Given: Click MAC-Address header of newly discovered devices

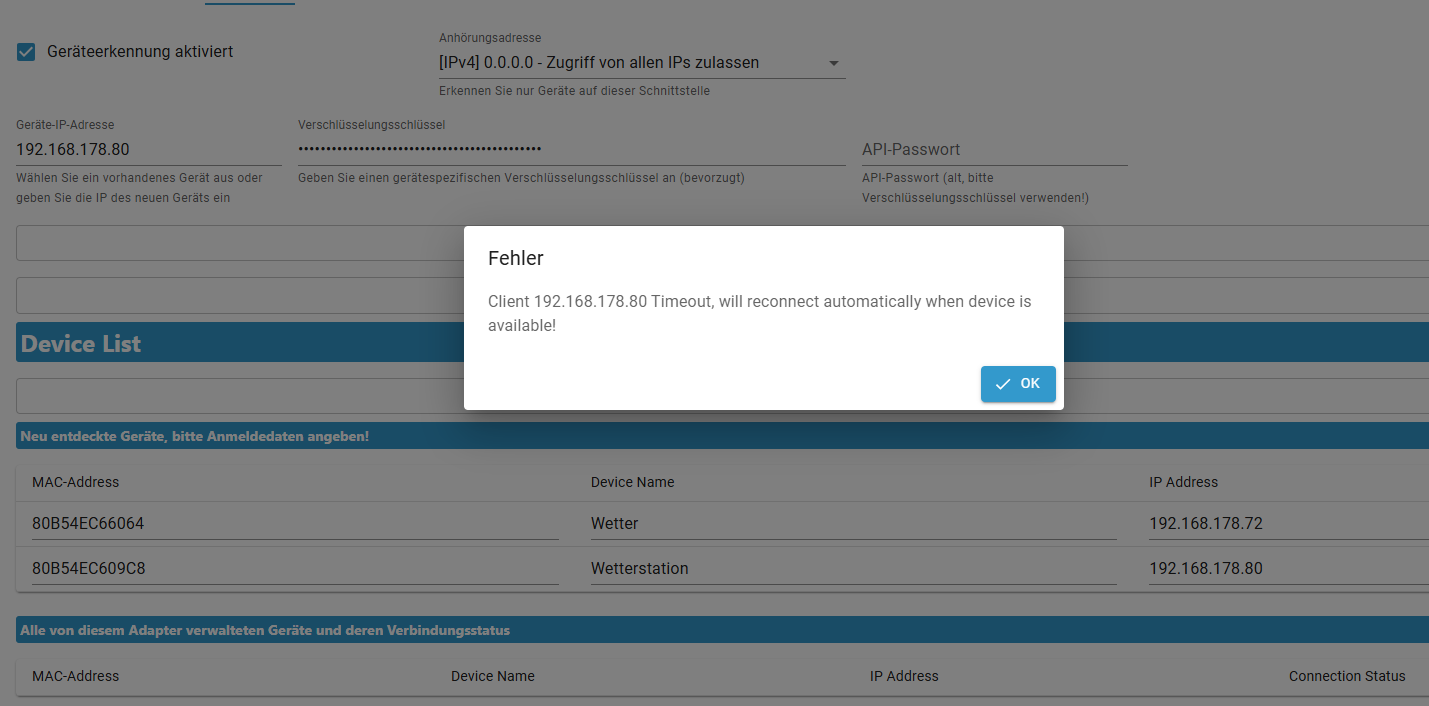Looking at the screenshot, I should click(x=76, y=482).
